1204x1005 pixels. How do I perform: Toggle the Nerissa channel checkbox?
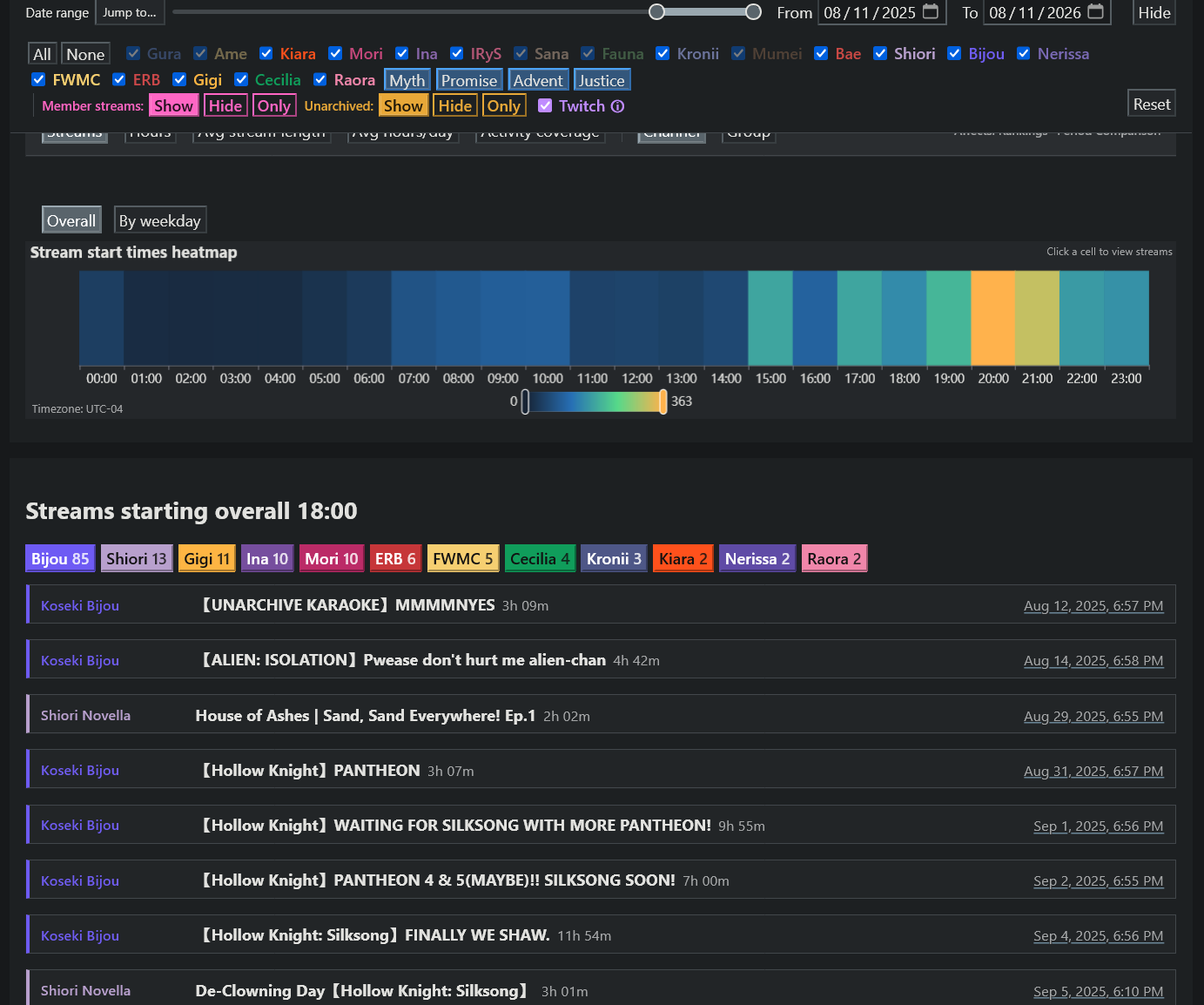click(1024, 54)
